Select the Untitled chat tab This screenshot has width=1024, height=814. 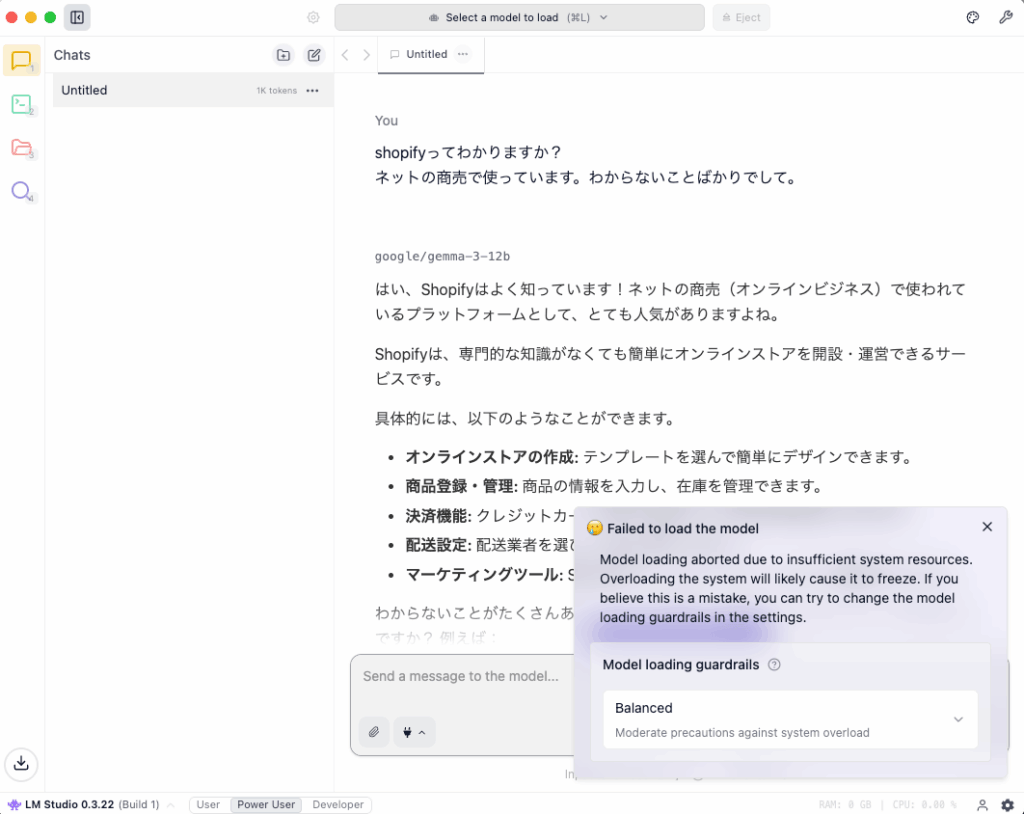[x=426, y=55]
